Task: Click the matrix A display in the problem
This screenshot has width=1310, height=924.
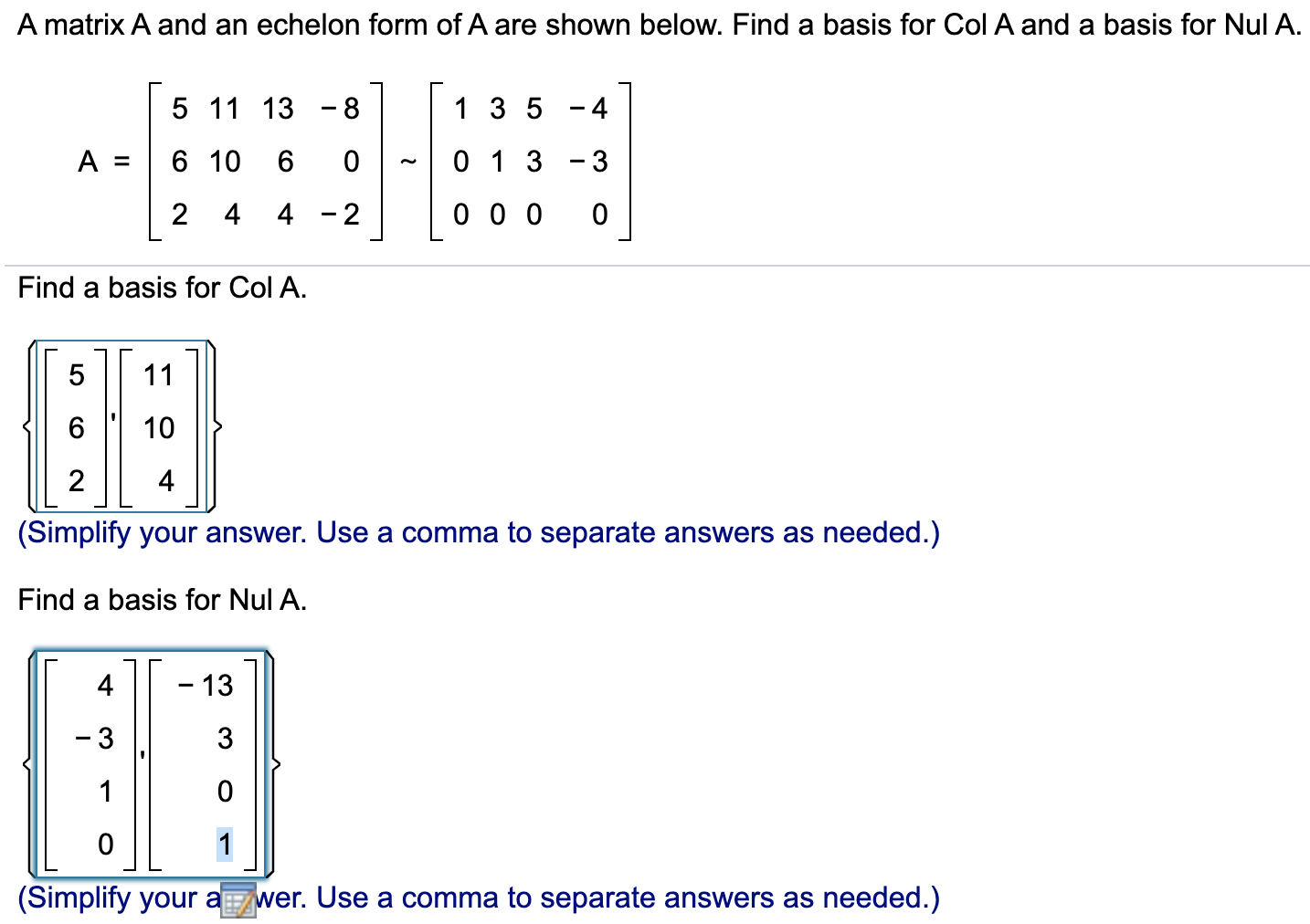Action: 265,162
